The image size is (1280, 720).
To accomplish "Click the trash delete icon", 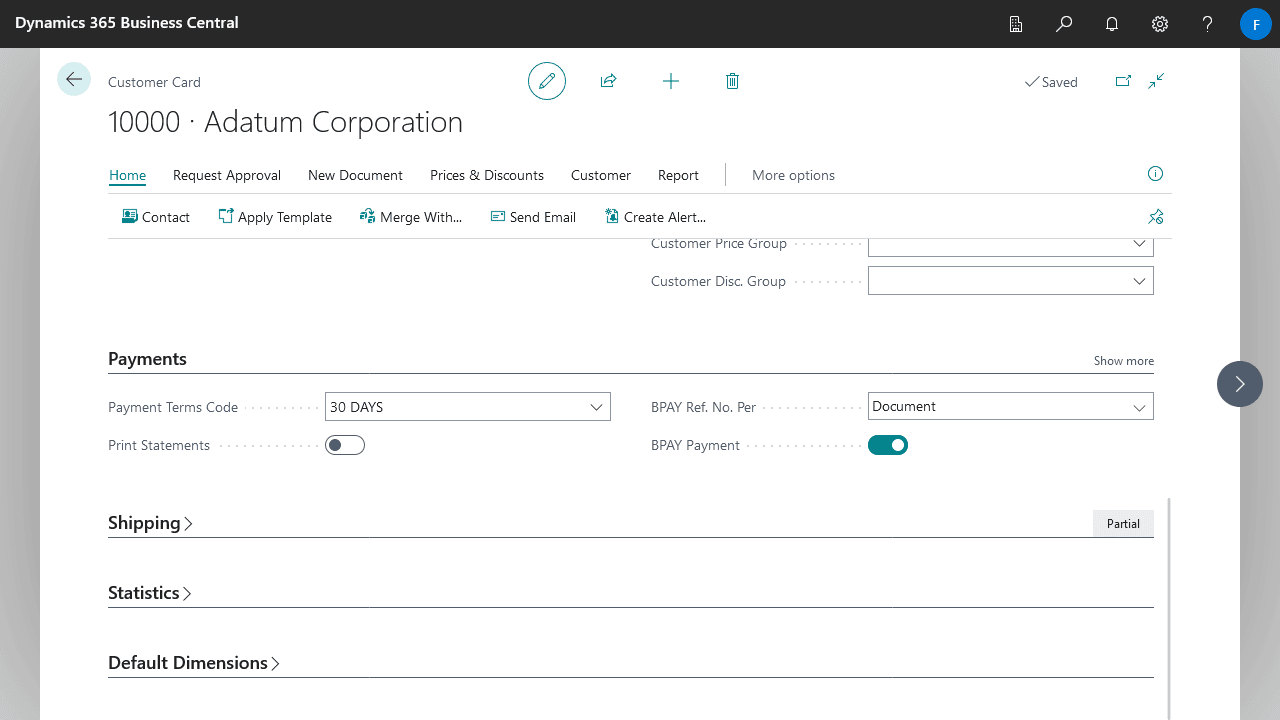I will 732,81.
